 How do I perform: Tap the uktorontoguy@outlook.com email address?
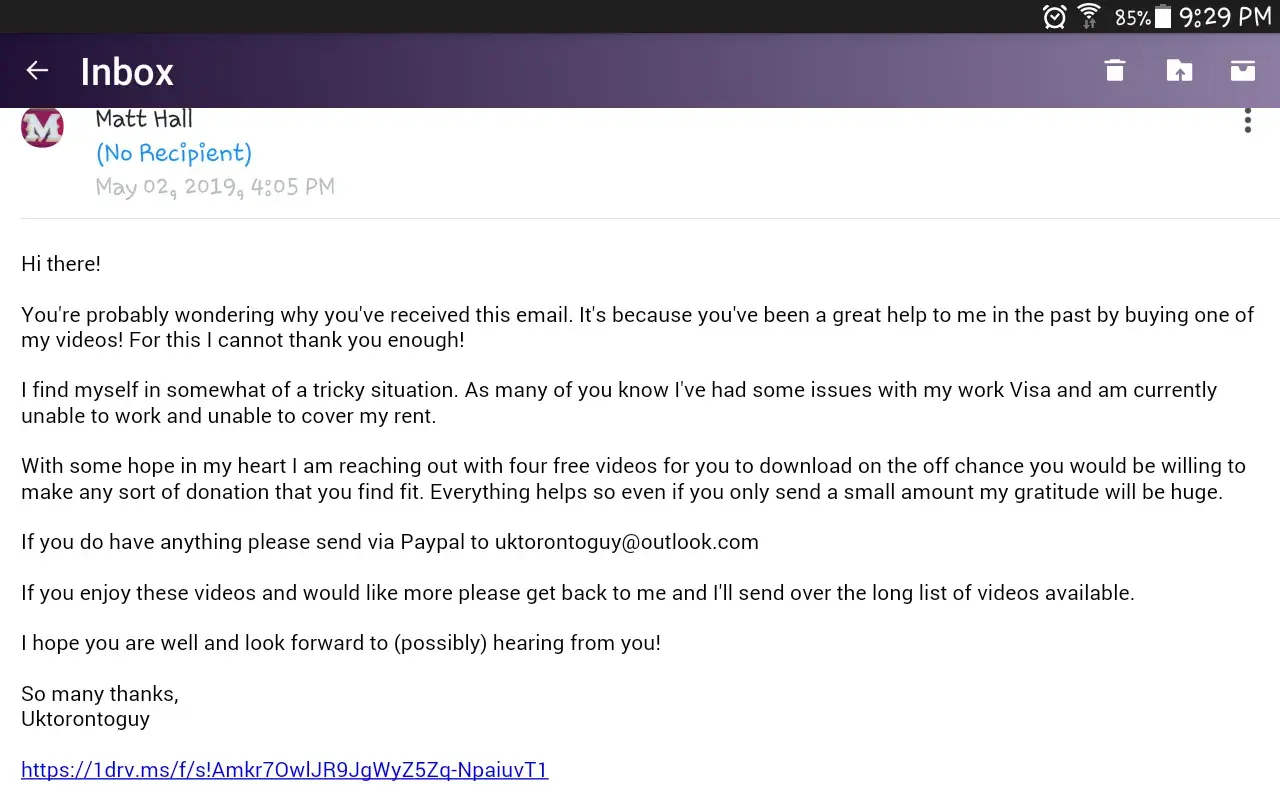[x=626, y=542]
